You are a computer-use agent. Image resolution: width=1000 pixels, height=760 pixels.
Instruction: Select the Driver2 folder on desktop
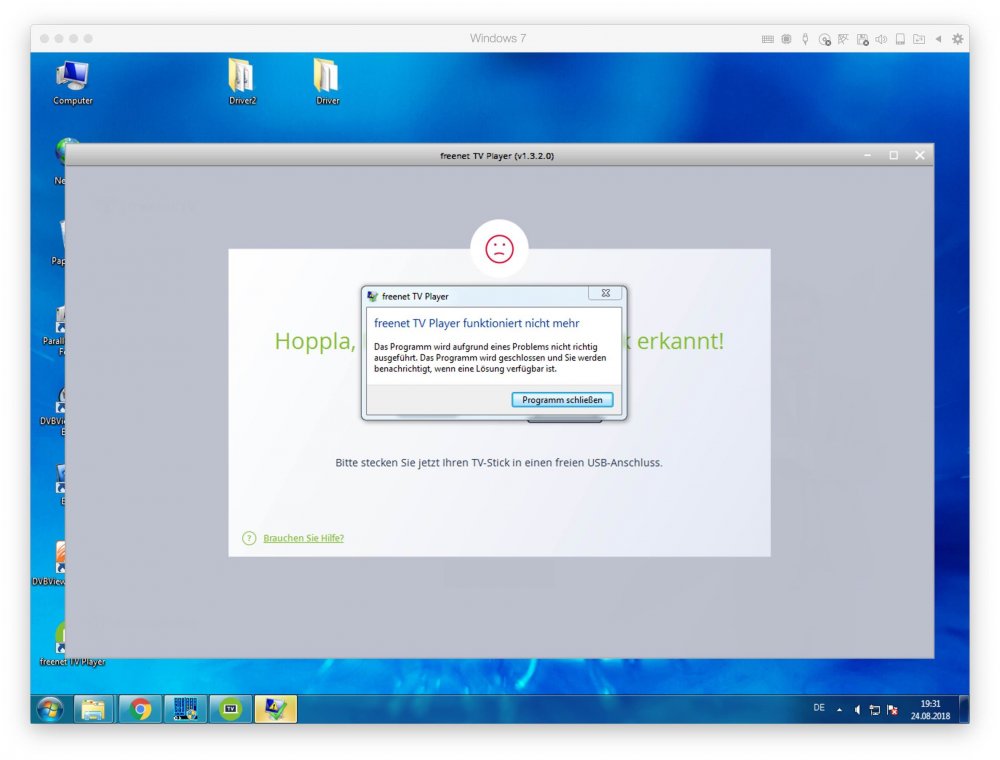tap(242, 82)
